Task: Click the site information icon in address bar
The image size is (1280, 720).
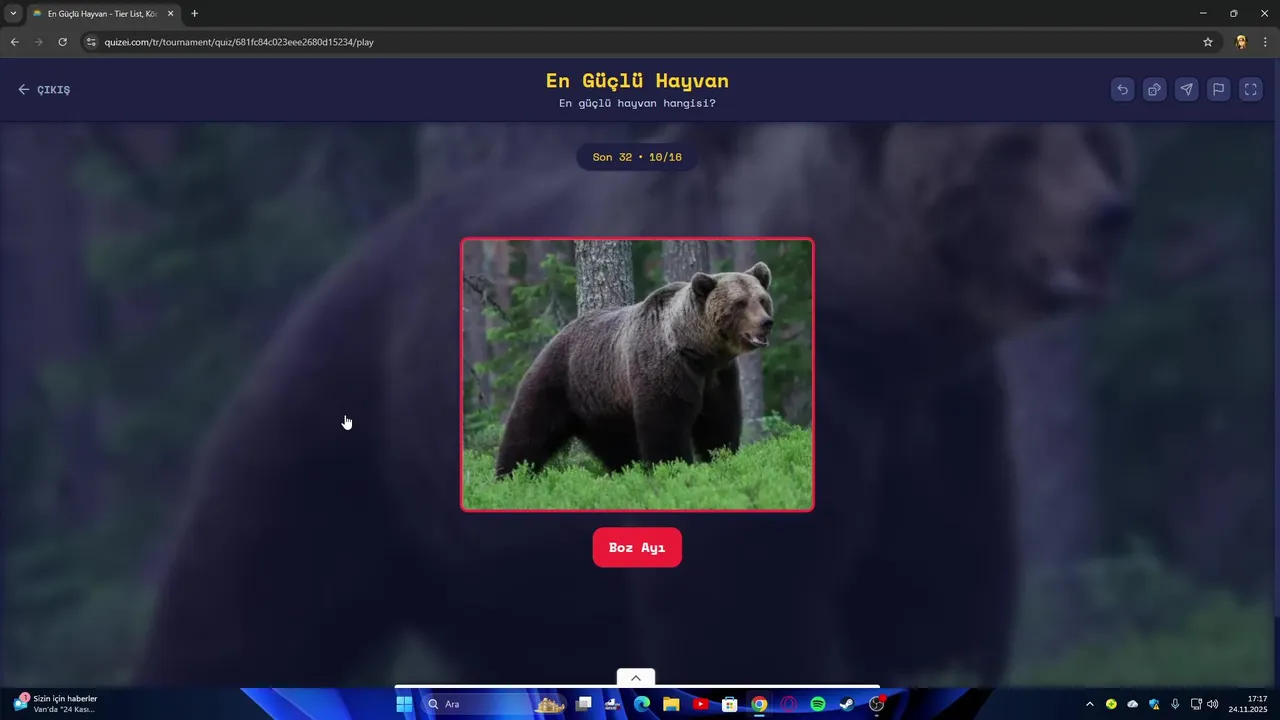Action: [91, 42]
